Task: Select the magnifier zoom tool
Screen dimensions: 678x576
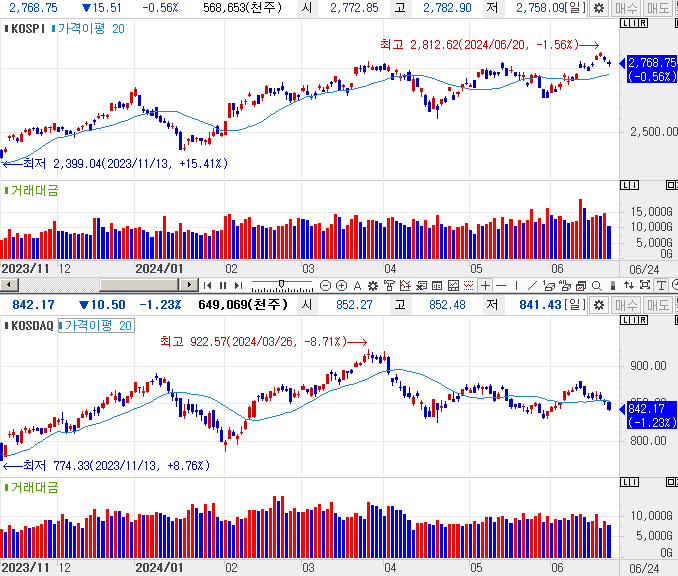Action: (597, 285)
